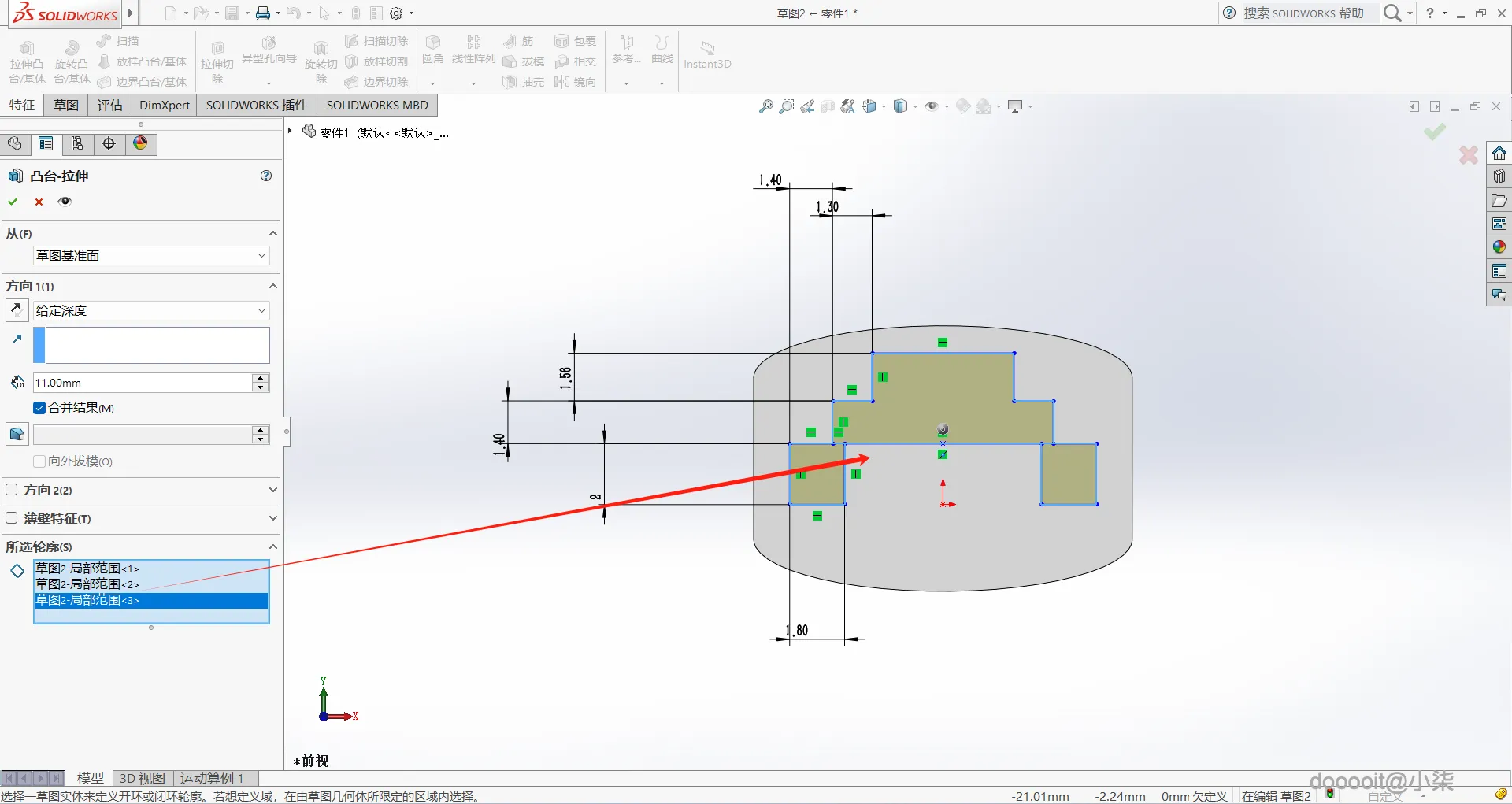The height and width of the screenshot is (804, 1512).
Task: Switch to the ConfigurationManager tab icon
Action: pos(77,143)
